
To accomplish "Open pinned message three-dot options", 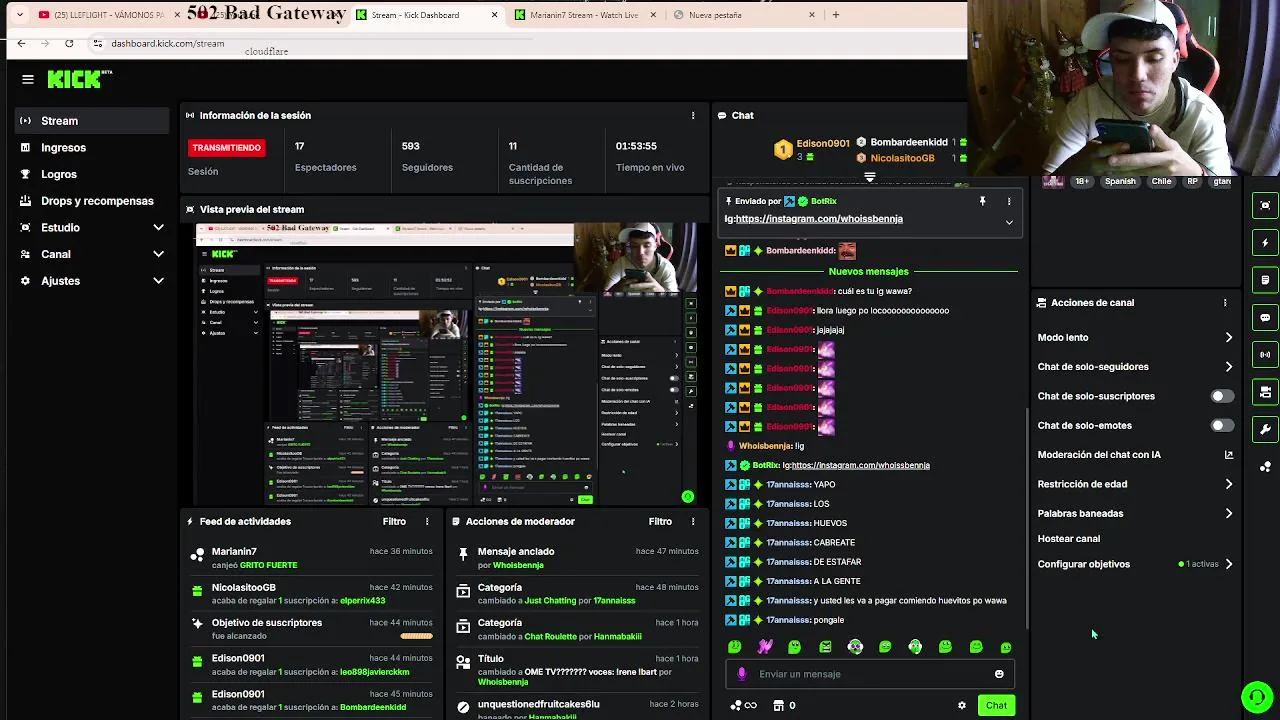I will 1009,201.
